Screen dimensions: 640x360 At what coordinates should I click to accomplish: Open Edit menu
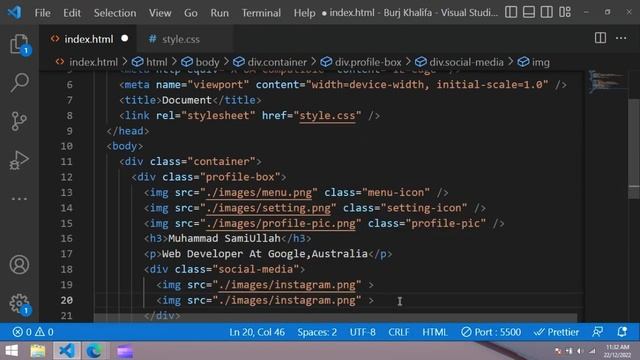pyautogui.click(x=72, y=13)
